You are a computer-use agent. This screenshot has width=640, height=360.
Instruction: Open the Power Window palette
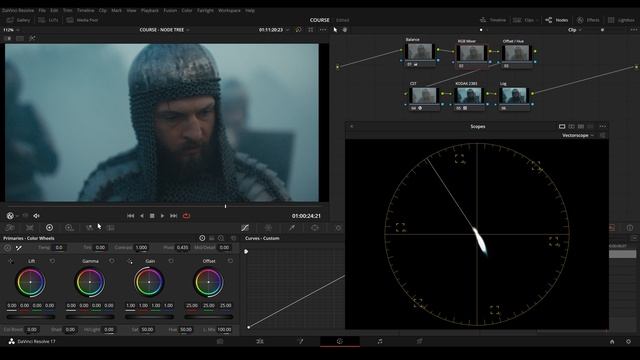(x=315, y=228)
